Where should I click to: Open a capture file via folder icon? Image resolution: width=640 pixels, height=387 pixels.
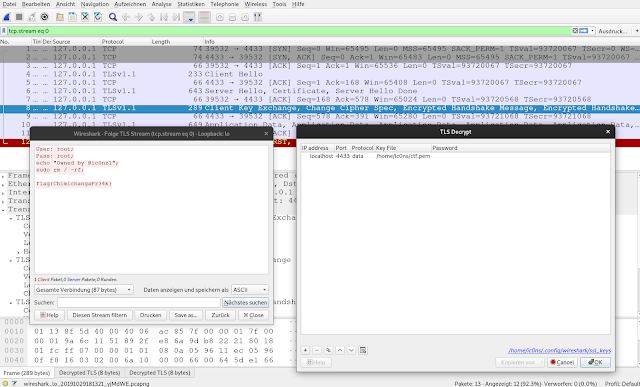[60, 17]
